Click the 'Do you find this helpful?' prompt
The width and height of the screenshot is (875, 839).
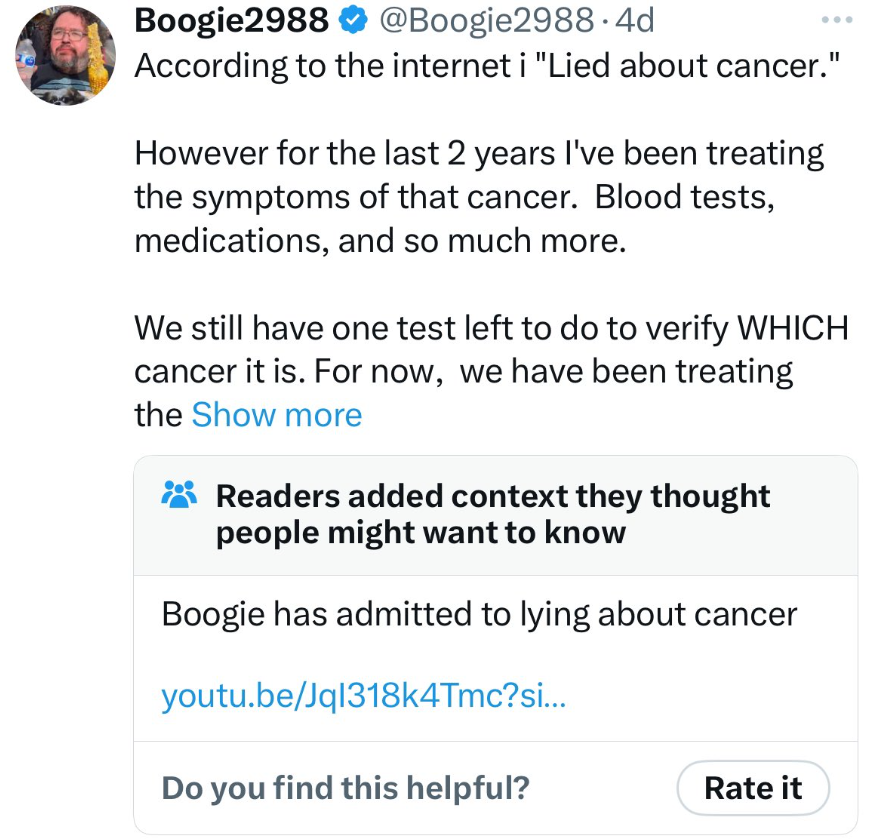tap(345, 788)
